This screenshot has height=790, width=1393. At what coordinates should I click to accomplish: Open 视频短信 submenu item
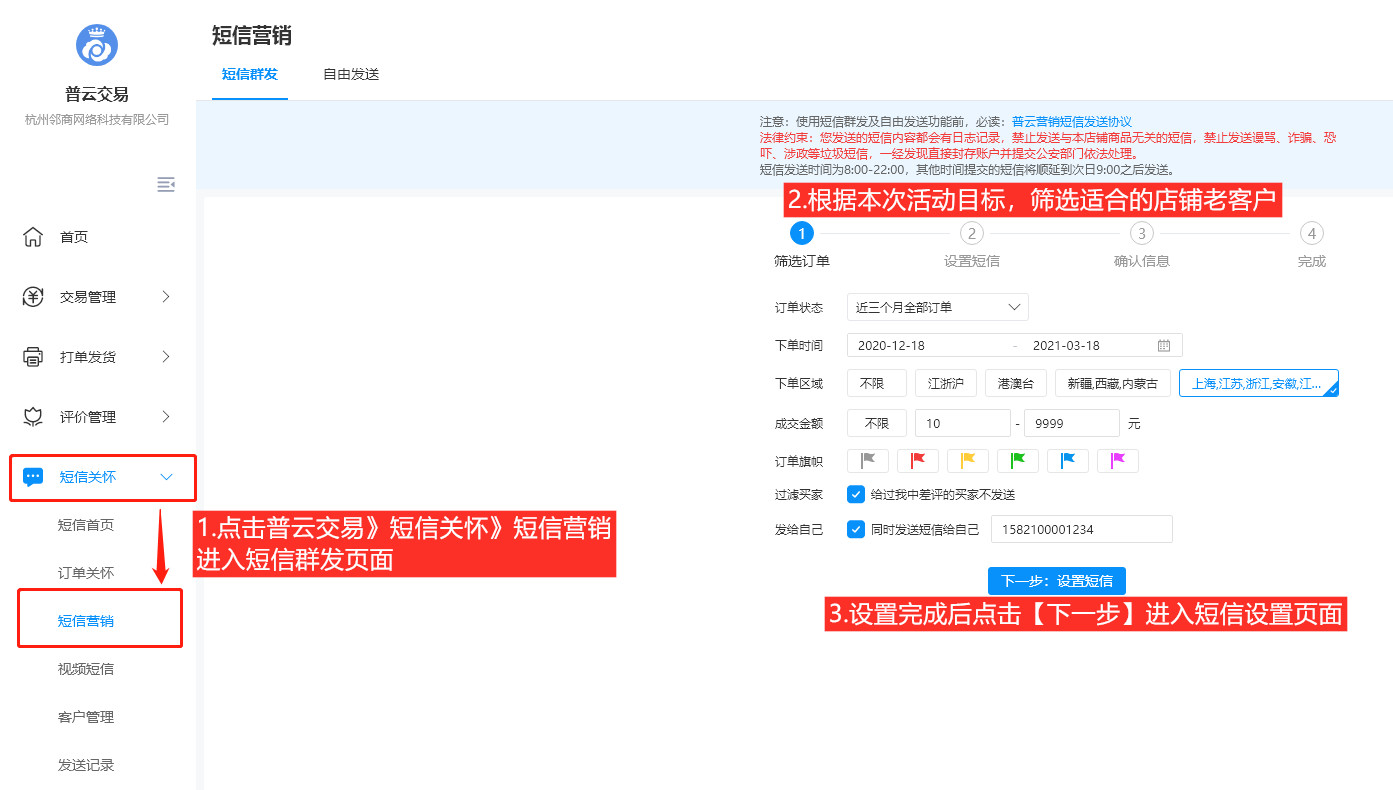pyautogui.click(x=86, y=669)
